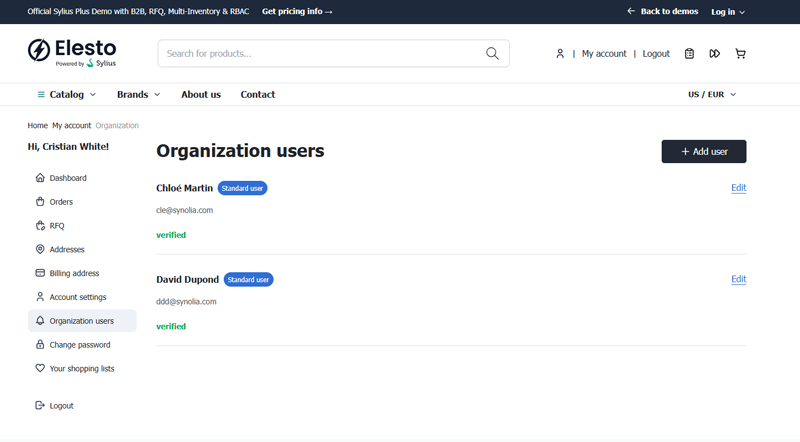Screen dimensions: 800x442
Task: Expand the Log in dropdown
Action: point(728,12)
